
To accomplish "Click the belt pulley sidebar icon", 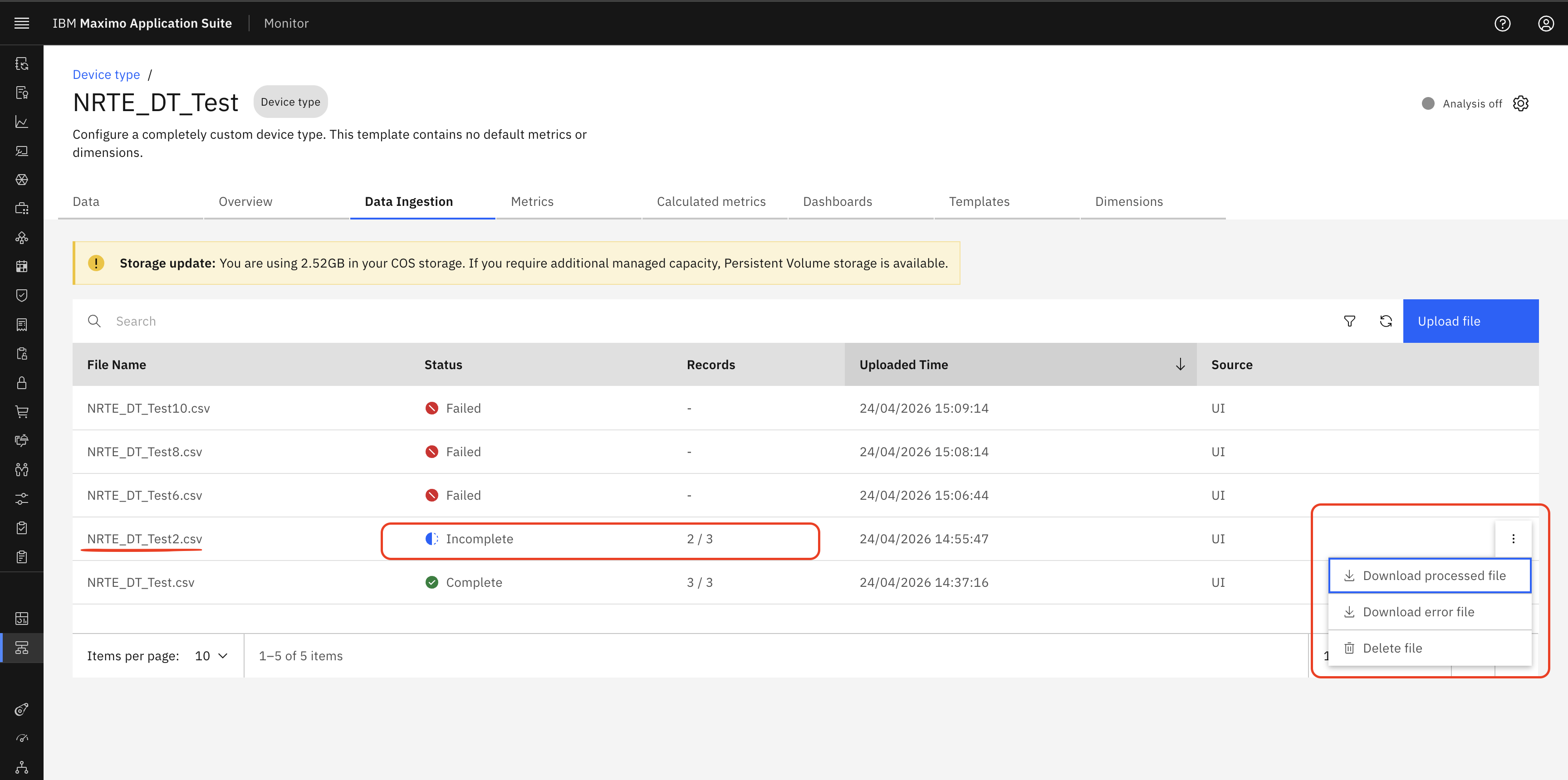I will [x=22, y=709].
